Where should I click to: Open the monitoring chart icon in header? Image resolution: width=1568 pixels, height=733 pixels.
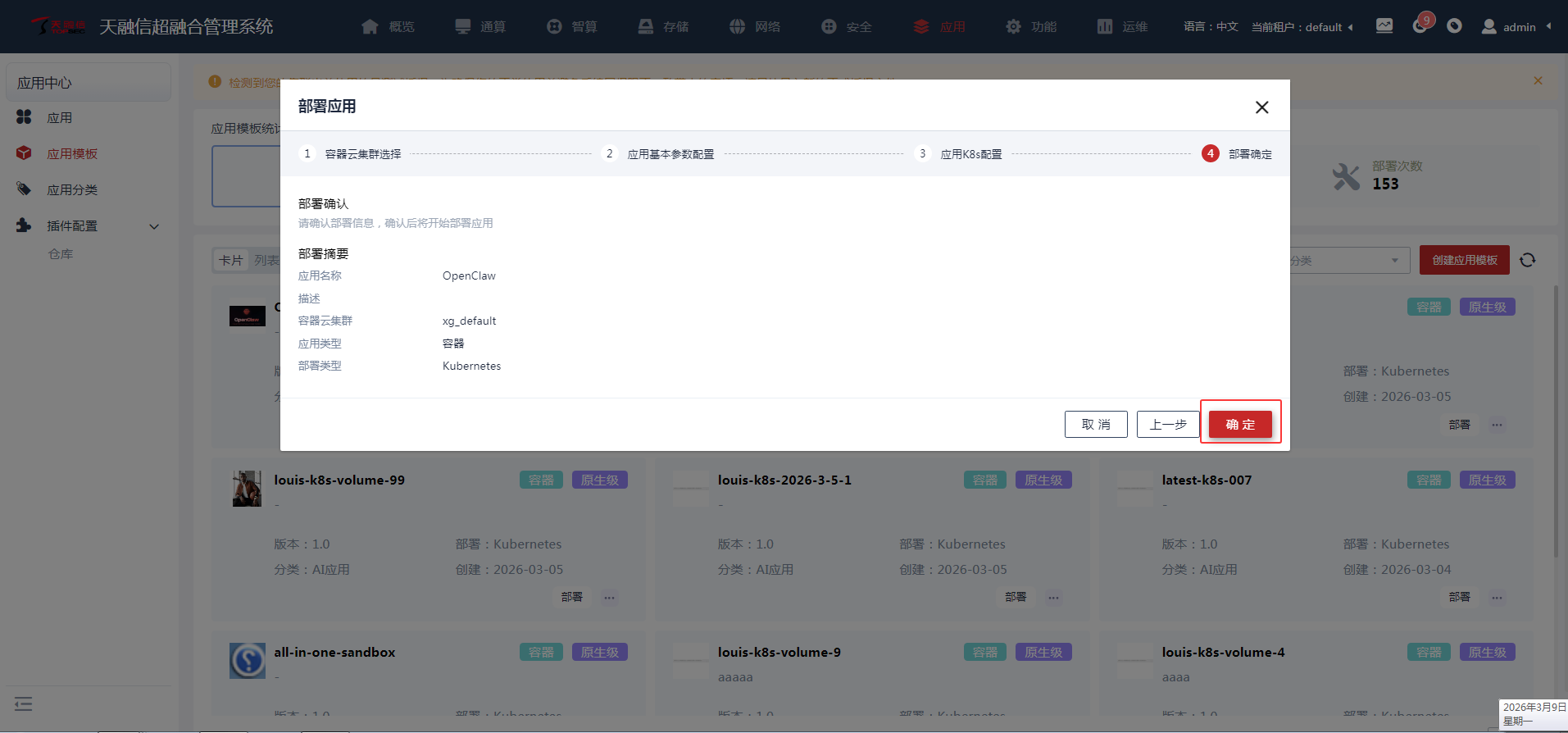1384,26
